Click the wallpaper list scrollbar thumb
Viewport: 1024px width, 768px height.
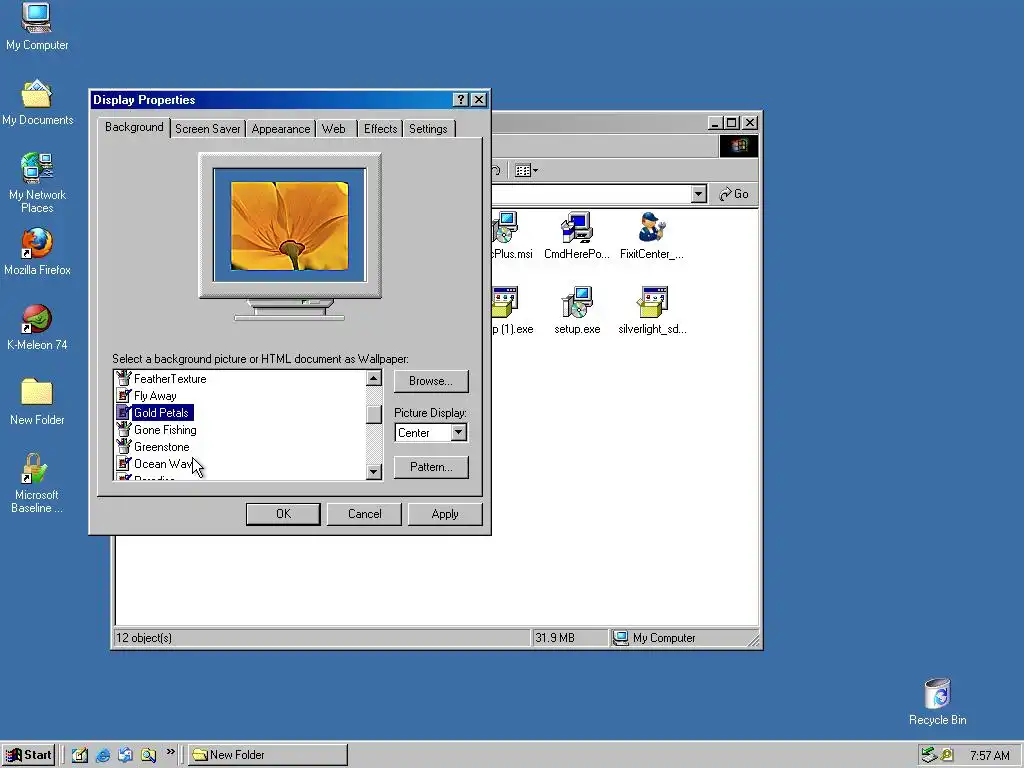374,415
